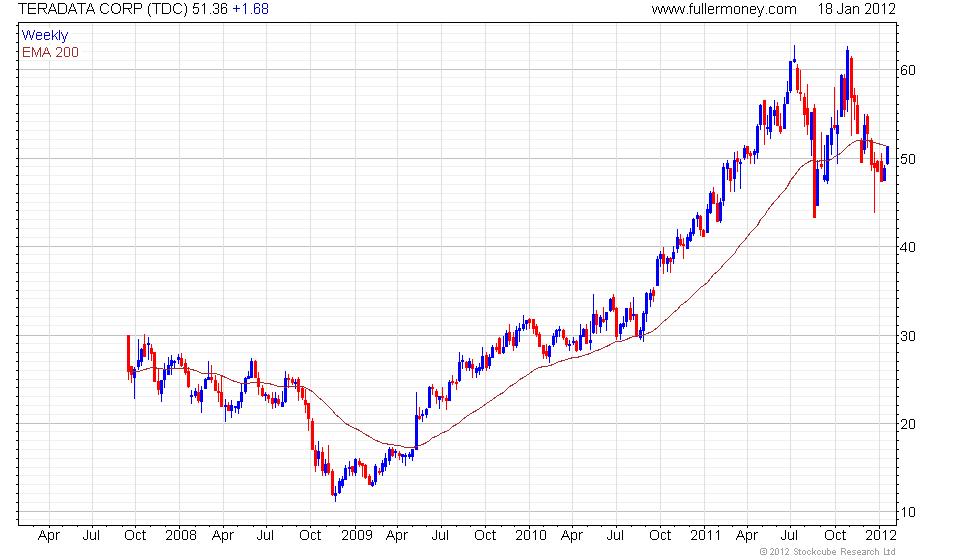Click the 40 price axis label
The width and height of the screenshot is (980, 560).
(x=908, y=247)
